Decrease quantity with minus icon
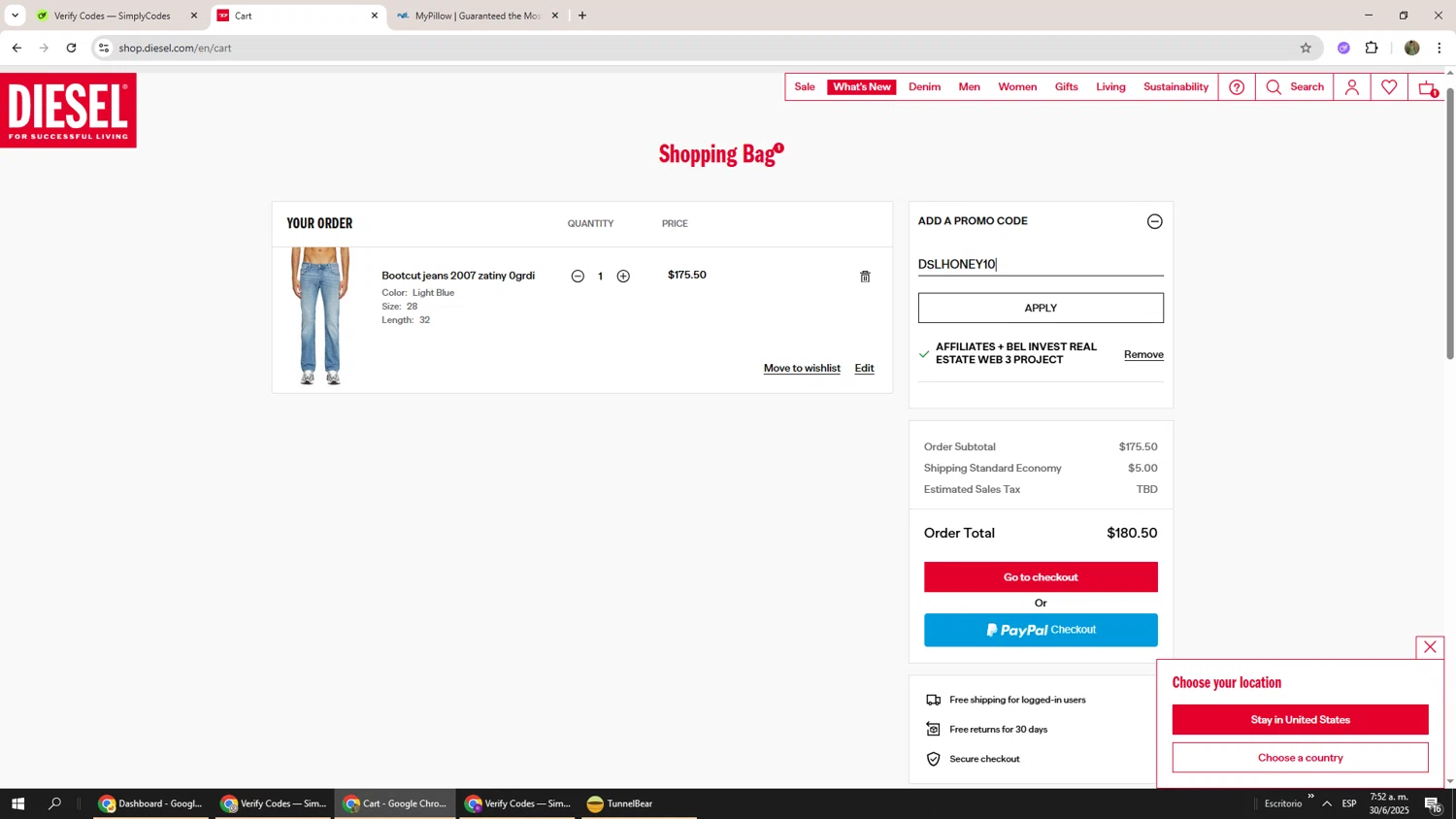Image resolution: width=1456 pixels, height=819 pixels. (578, 277)
